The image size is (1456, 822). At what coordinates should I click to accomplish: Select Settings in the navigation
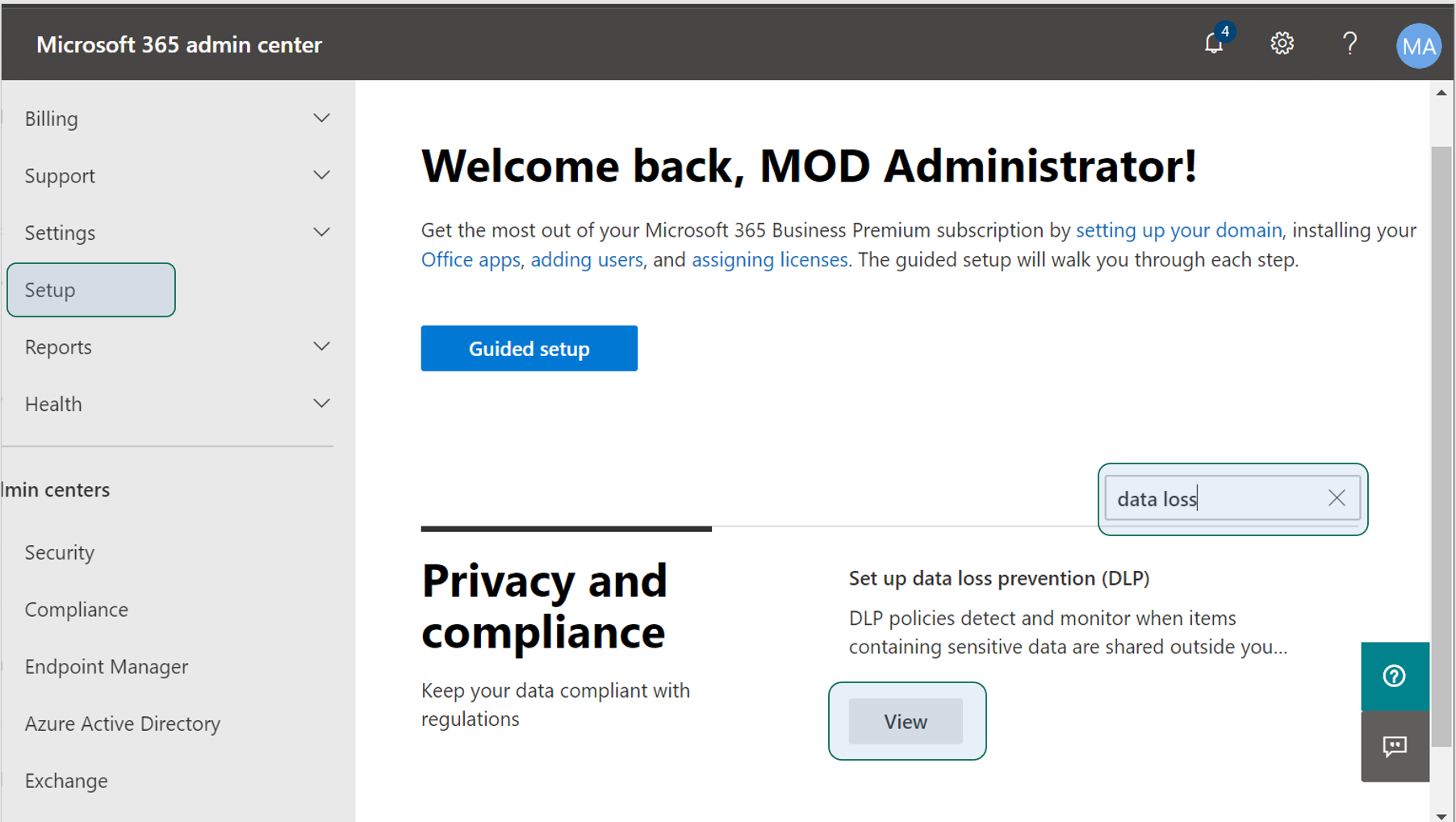60,233
